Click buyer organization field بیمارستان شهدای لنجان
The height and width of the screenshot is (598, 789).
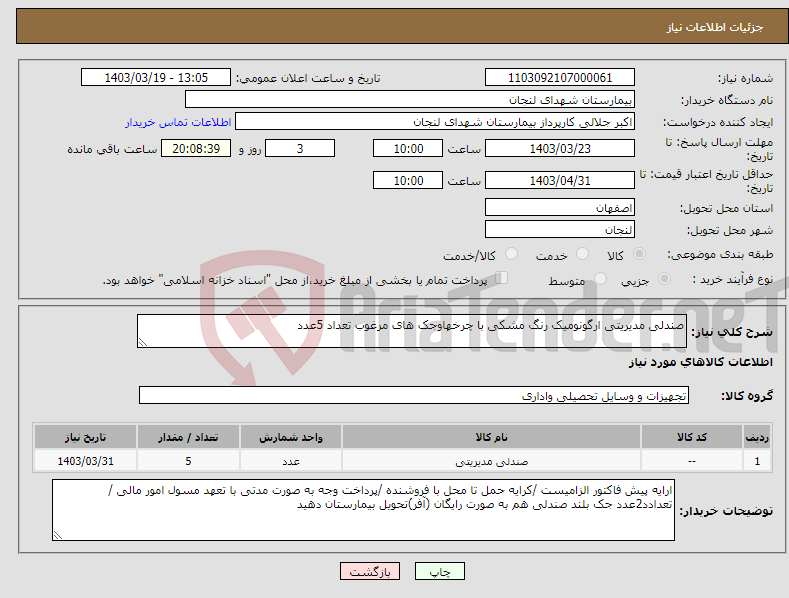pyautogui.click(x=410, y=100)
